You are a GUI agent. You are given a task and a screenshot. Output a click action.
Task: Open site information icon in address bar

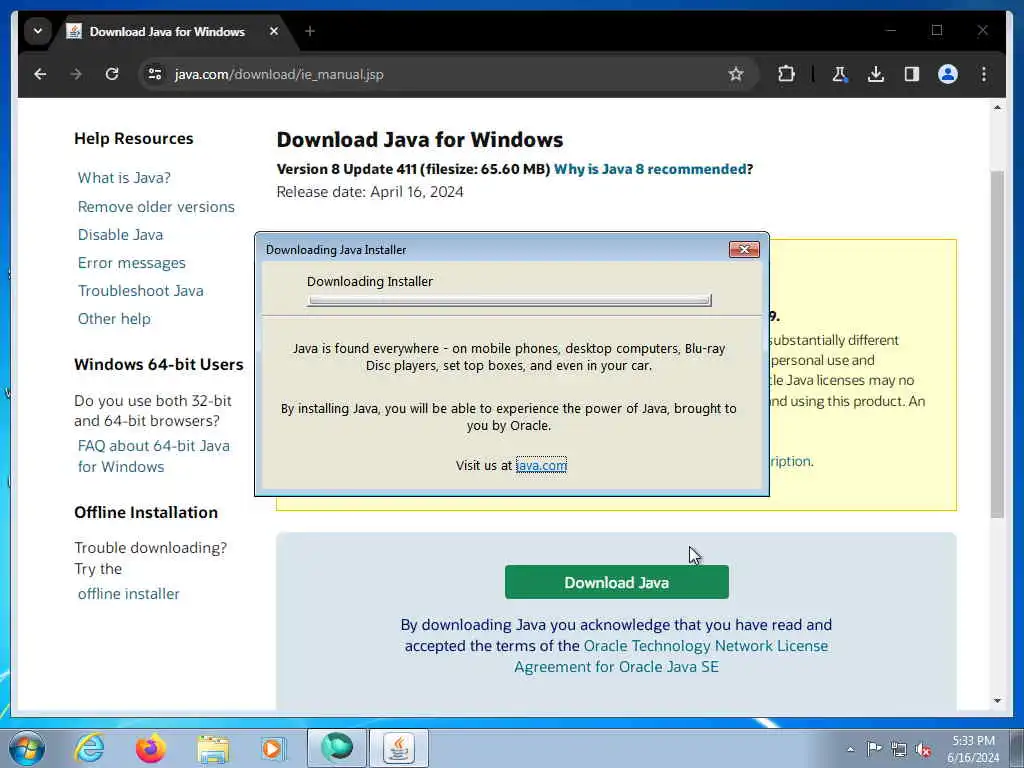(x=155, y=74)
